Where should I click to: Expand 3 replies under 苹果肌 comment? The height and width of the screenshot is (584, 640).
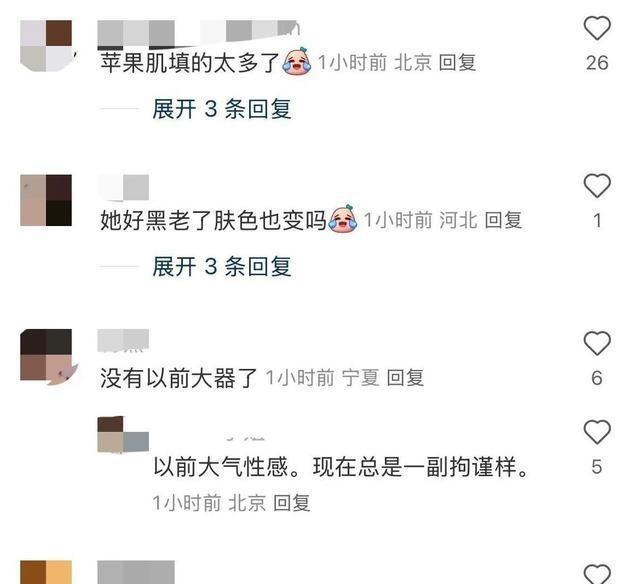(x=222, y=109)
